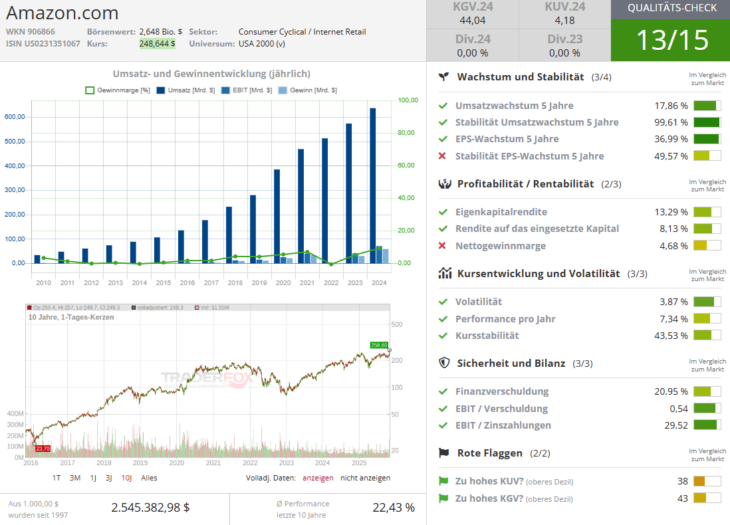Screen dimensions: 730x525
Task: Click green flag beside Zu hohes KUV
Action: point(443,481)
